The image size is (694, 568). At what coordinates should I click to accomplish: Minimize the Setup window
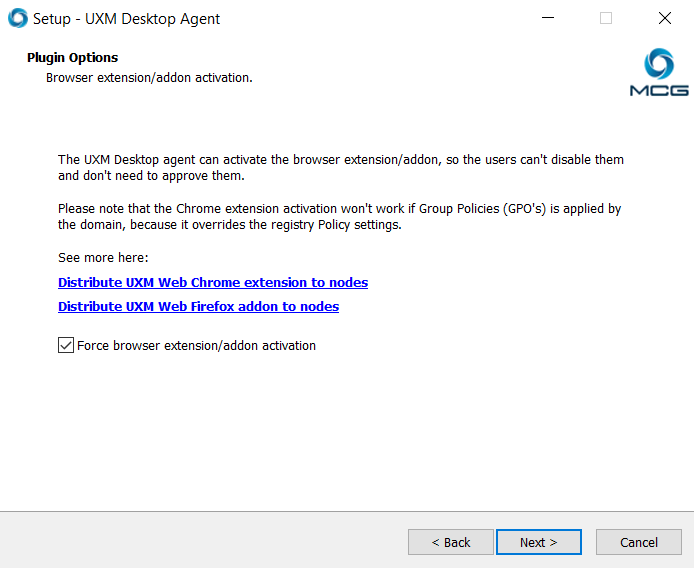coord(548,18)
